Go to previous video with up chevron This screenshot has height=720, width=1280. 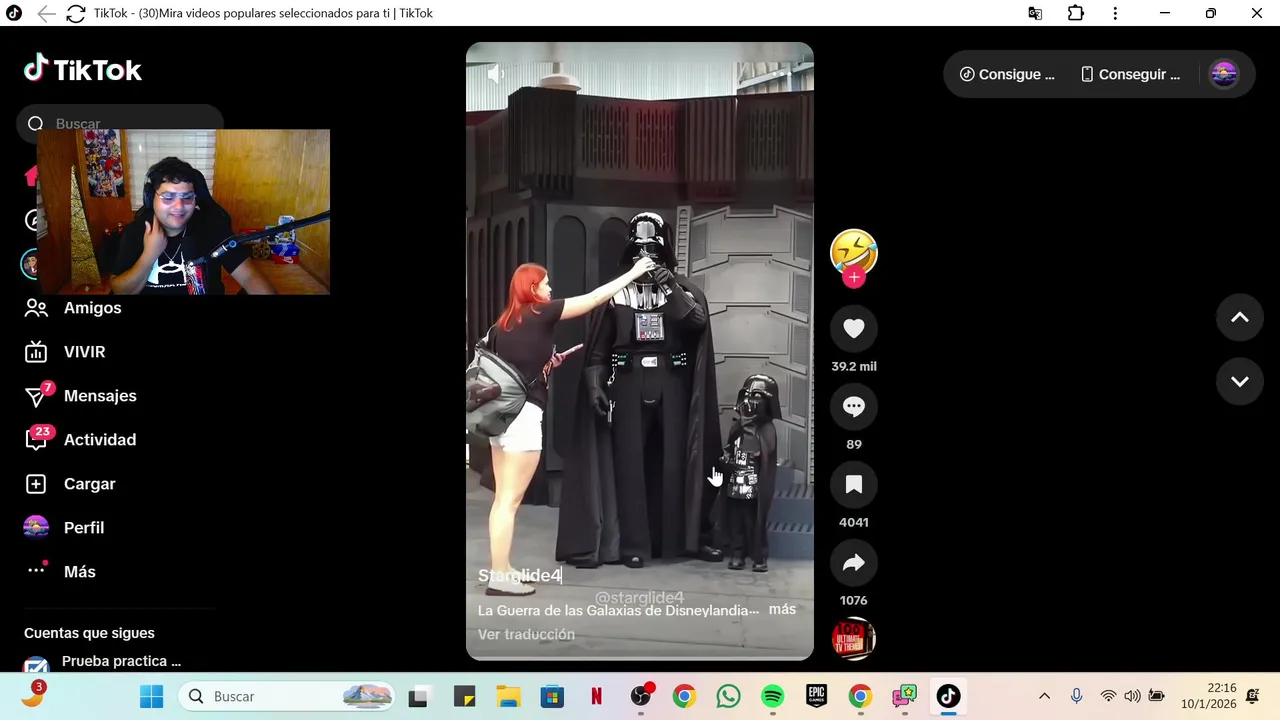pyautogui.click(x=1240, y=317)
